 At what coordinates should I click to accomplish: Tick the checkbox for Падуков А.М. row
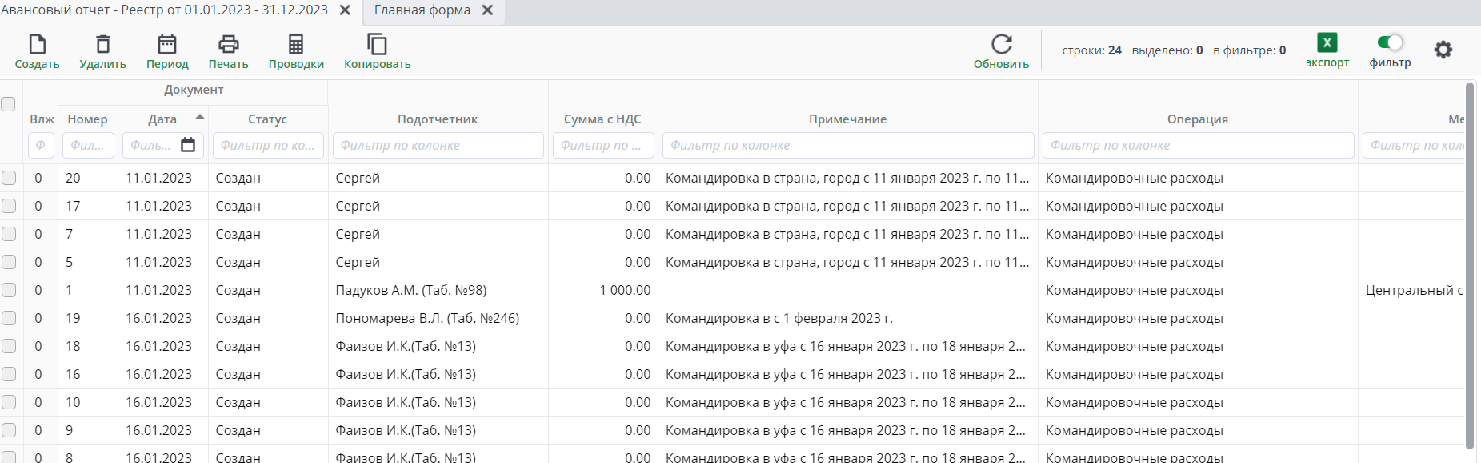pos(9,290)
